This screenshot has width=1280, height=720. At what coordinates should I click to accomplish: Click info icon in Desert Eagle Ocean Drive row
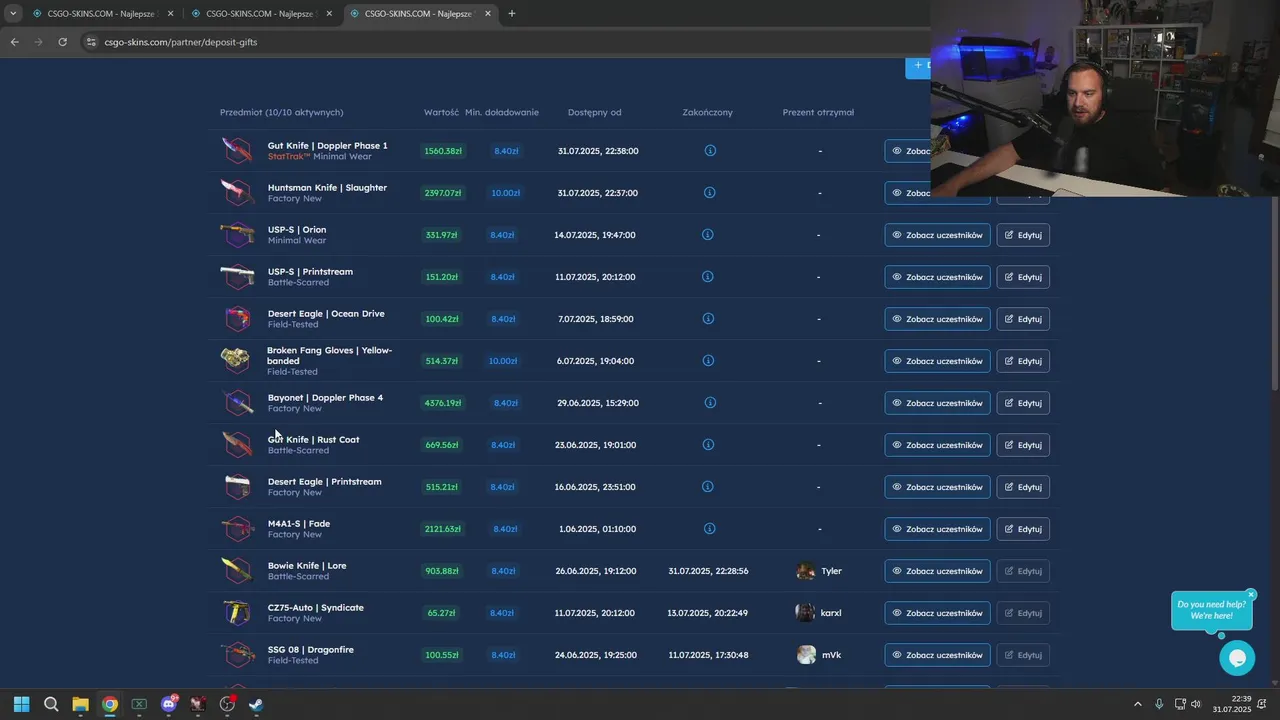pyautogui.click(x=708, y=319)
